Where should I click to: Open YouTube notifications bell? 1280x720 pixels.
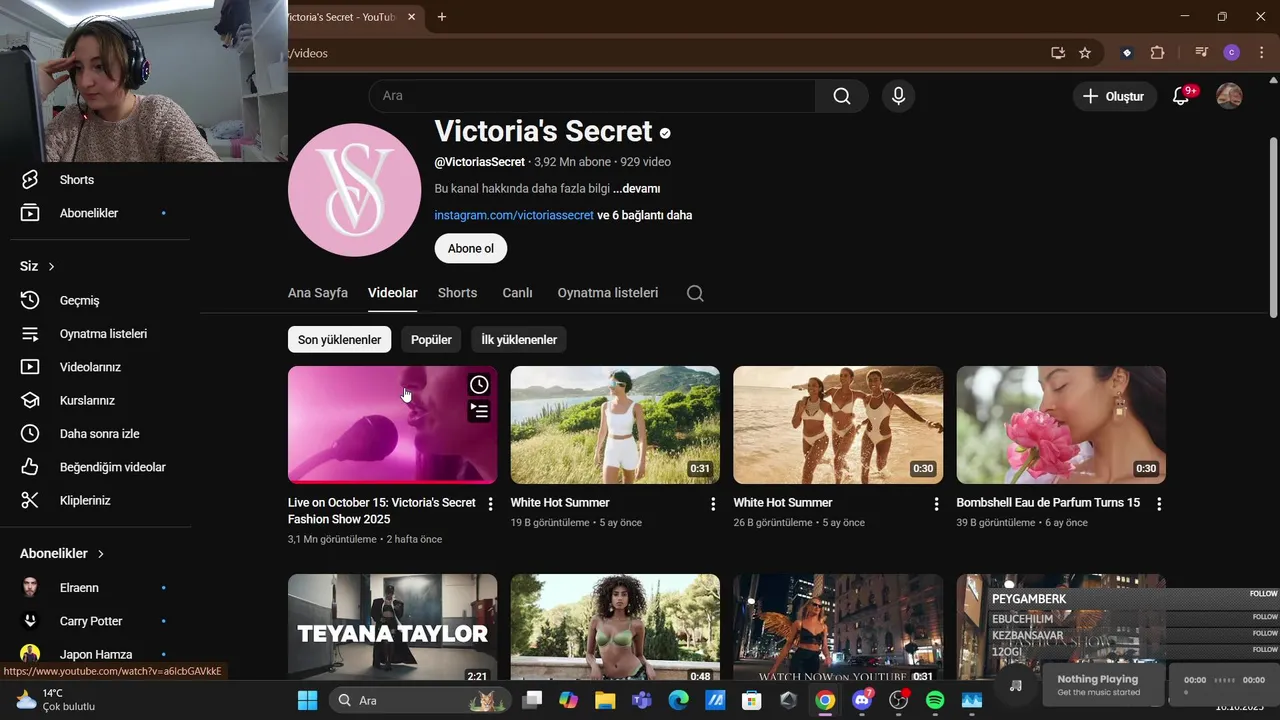[x=1181, y=96]
